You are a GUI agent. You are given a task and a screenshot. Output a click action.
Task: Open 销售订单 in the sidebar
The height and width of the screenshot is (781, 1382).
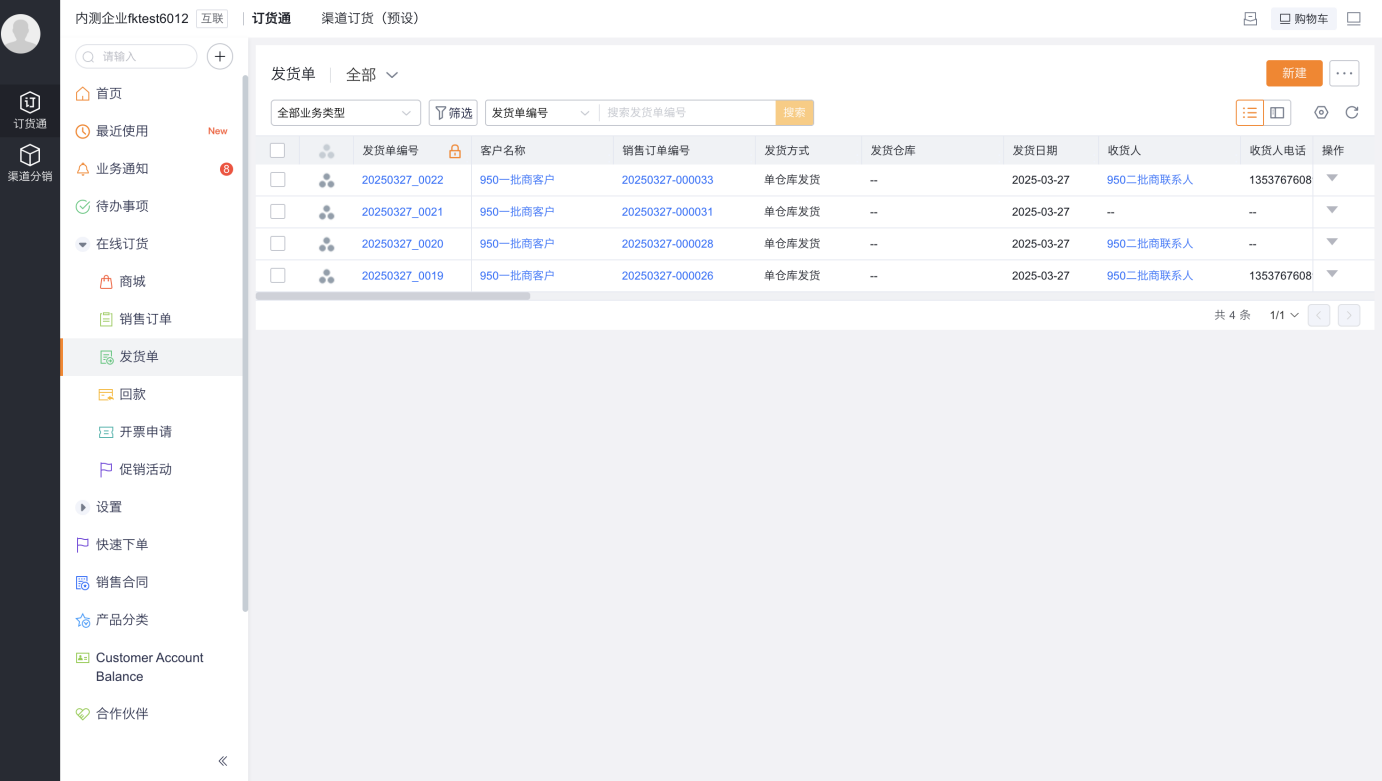point(145,319)
